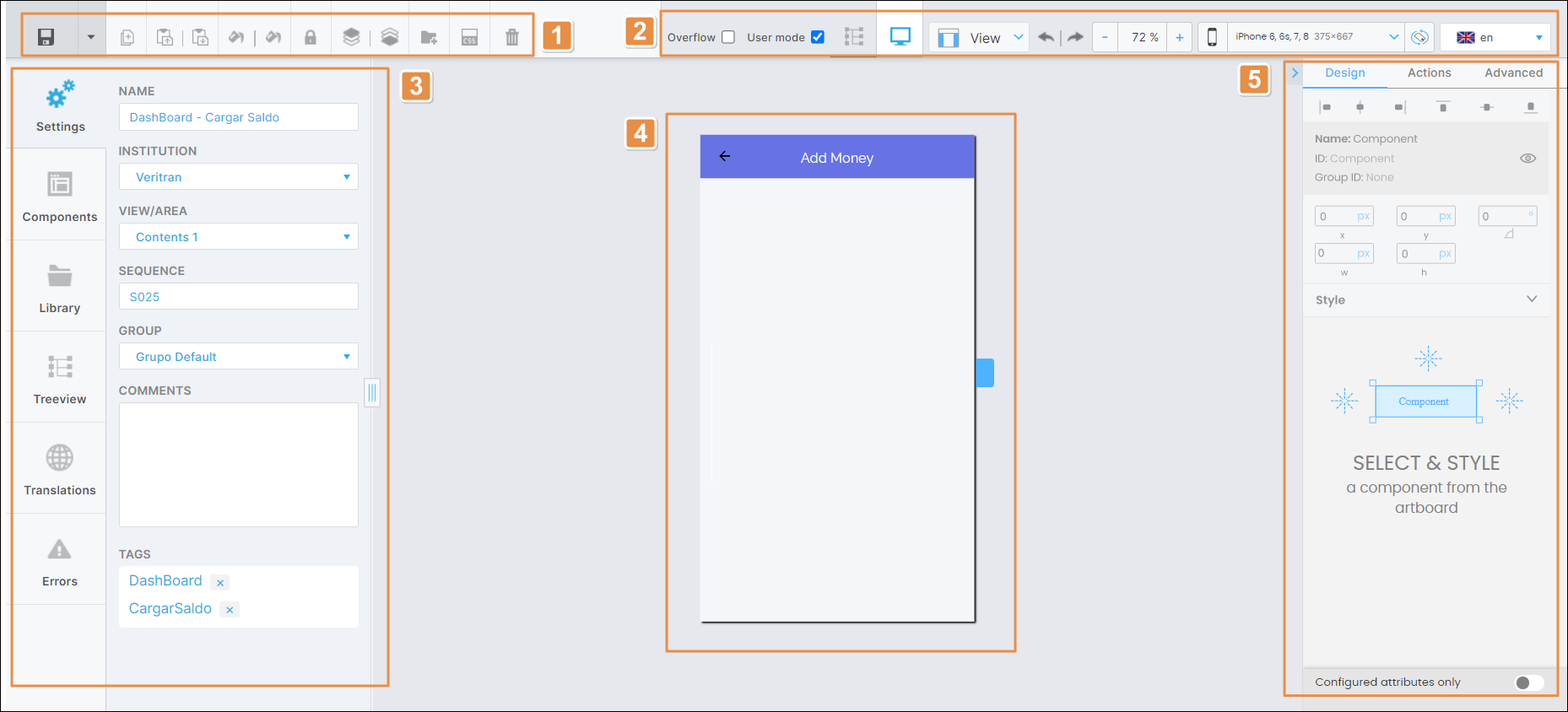
Task: Expand the Style section
Action: click(x=1532, y=299)
